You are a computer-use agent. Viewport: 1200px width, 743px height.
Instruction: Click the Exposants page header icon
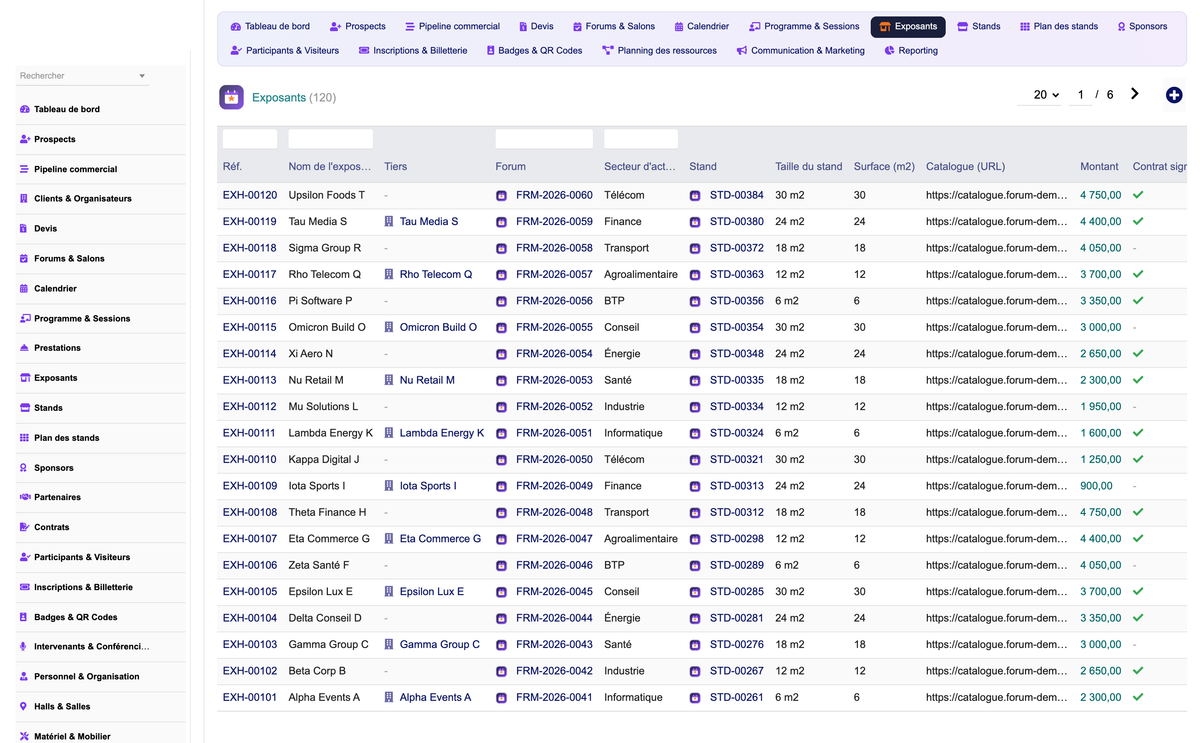tap(231, 97)
